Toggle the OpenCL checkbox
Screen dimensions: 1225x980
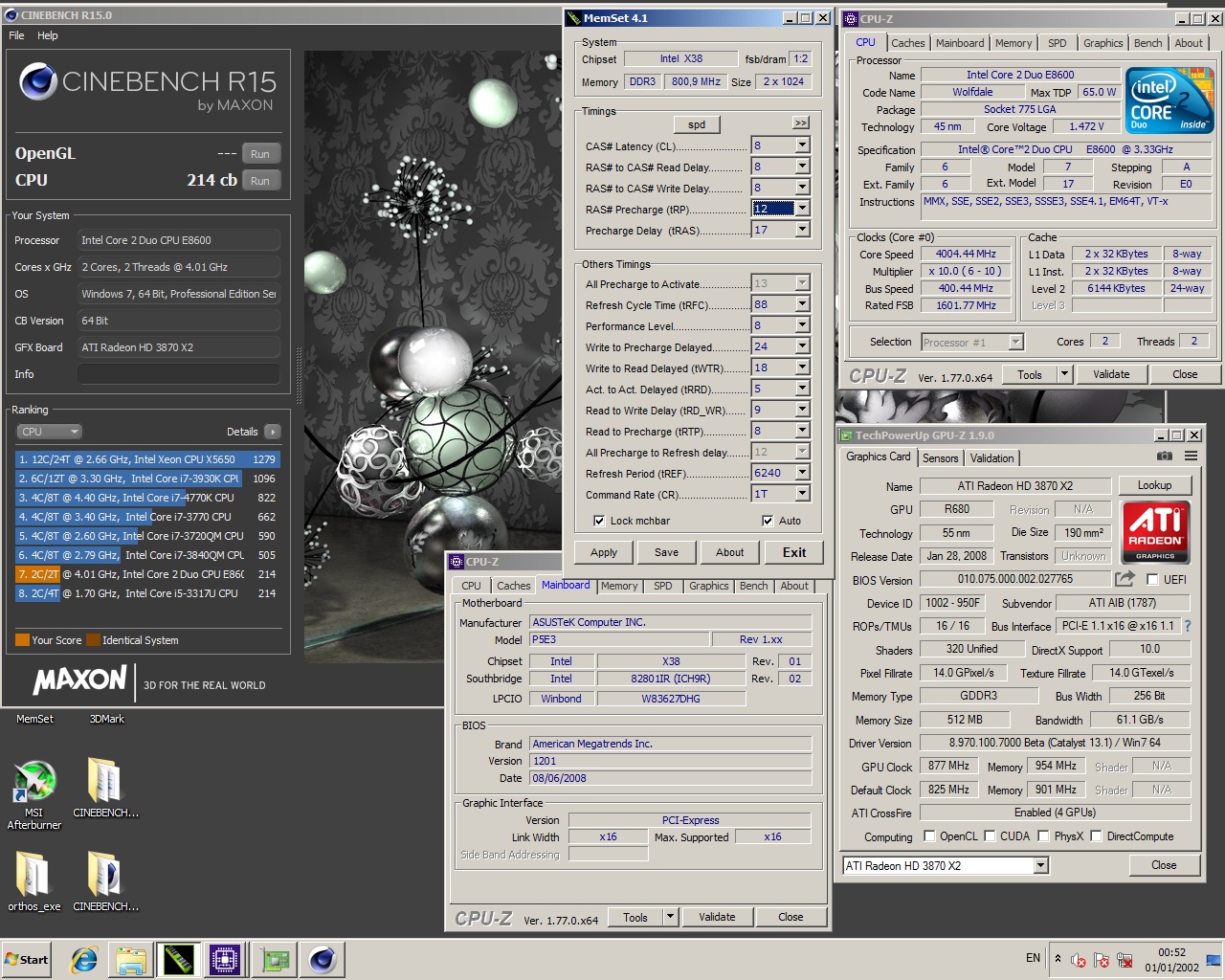pyautogui.click(x=928, y=835)
